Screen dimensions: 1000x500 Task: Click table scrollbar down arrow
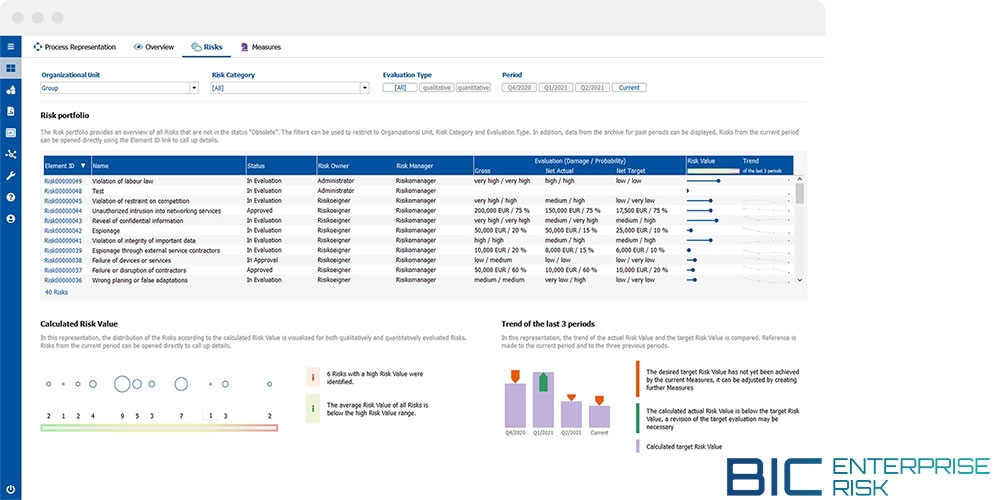(x=800, y=280)
